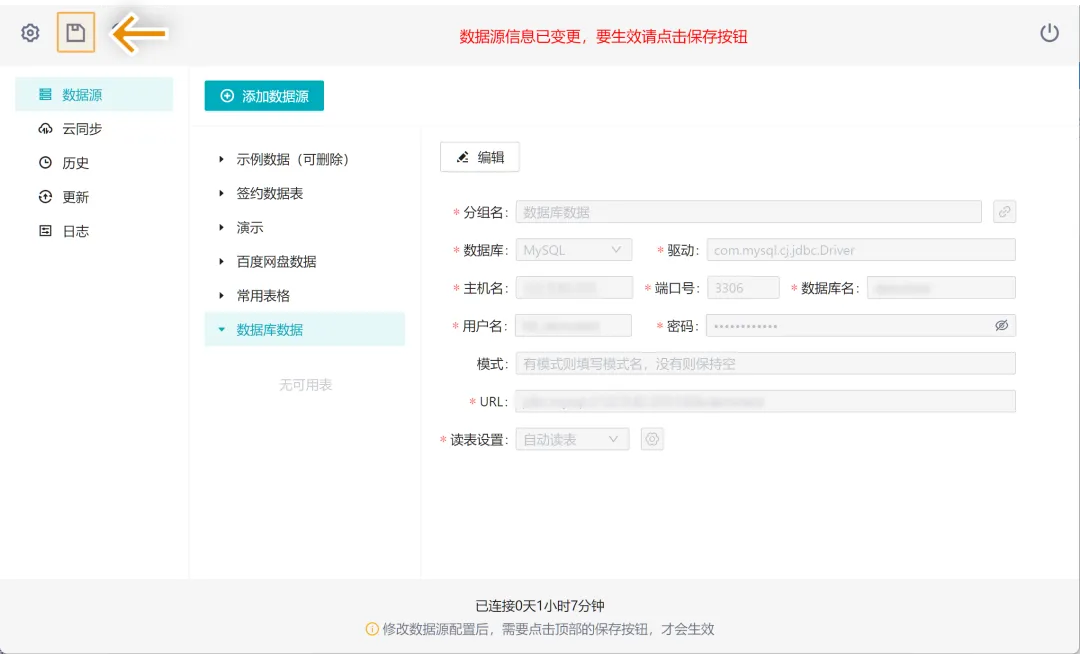Toggle password visibility eye icon
This screenshot has height=654, width=1080.
[x=1001, y=326]
